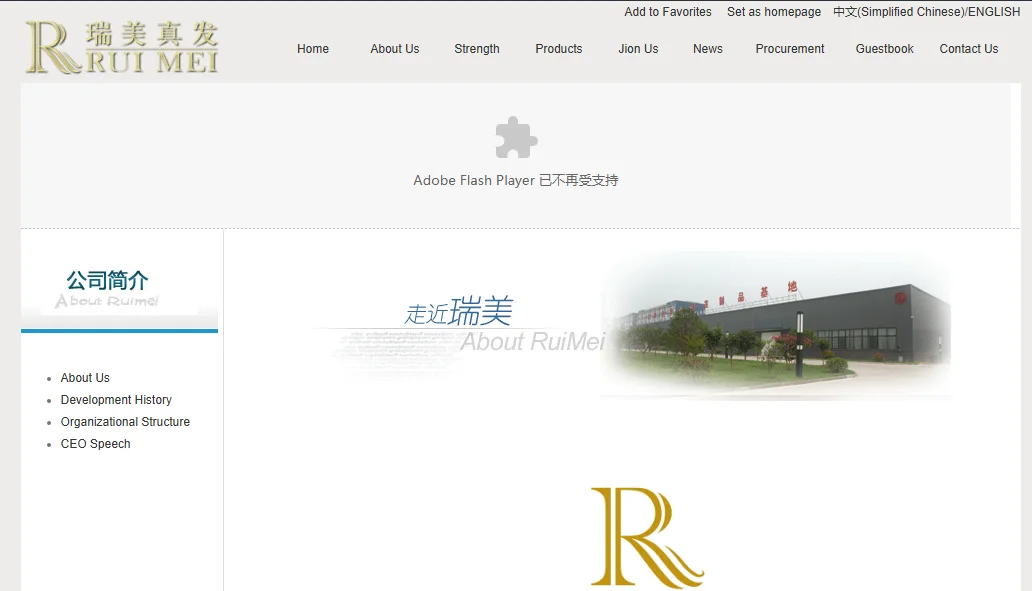This screenshot has width=1032, height=591.
Task: Open Contact Us in navigation
Action: (968, 49)
